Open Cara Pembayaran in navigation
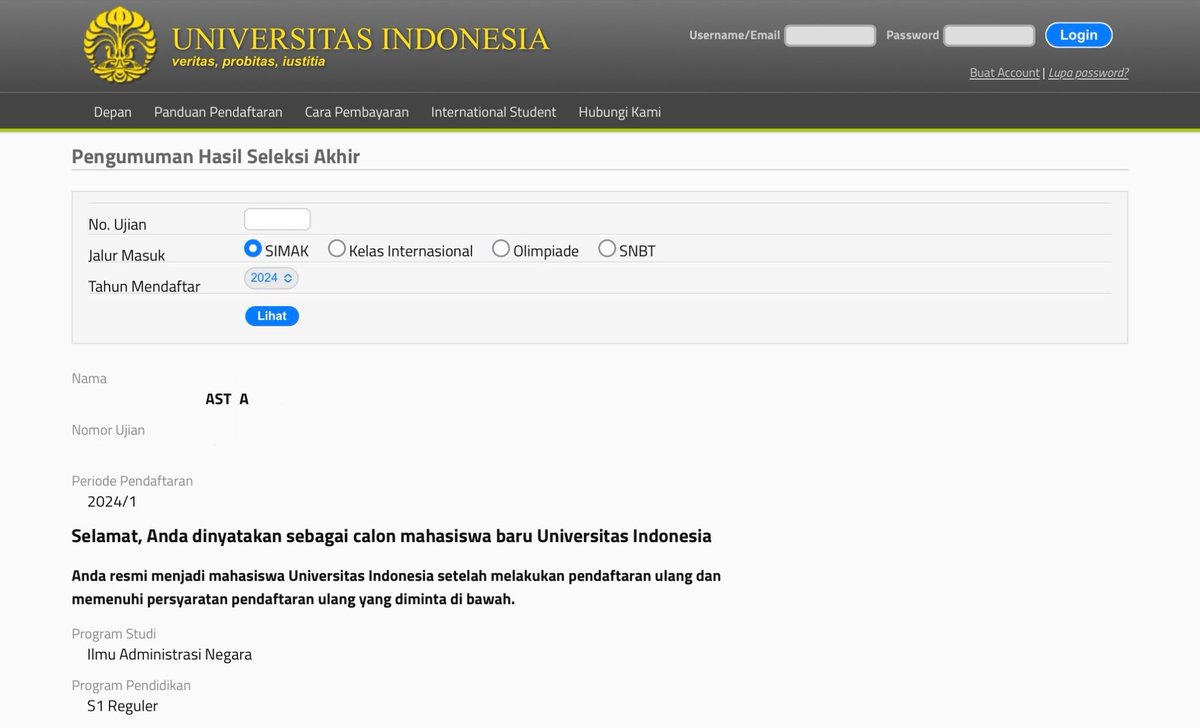The width and height of the screenshot is (1200, 728). 357,112
